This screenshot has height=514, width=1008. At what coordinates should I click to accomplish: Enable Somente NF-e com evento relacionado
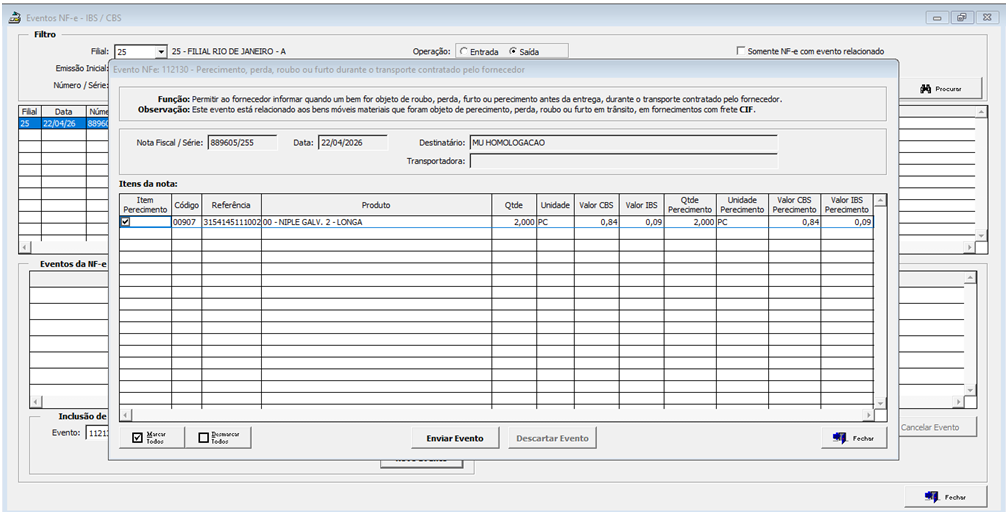[741, 51]
